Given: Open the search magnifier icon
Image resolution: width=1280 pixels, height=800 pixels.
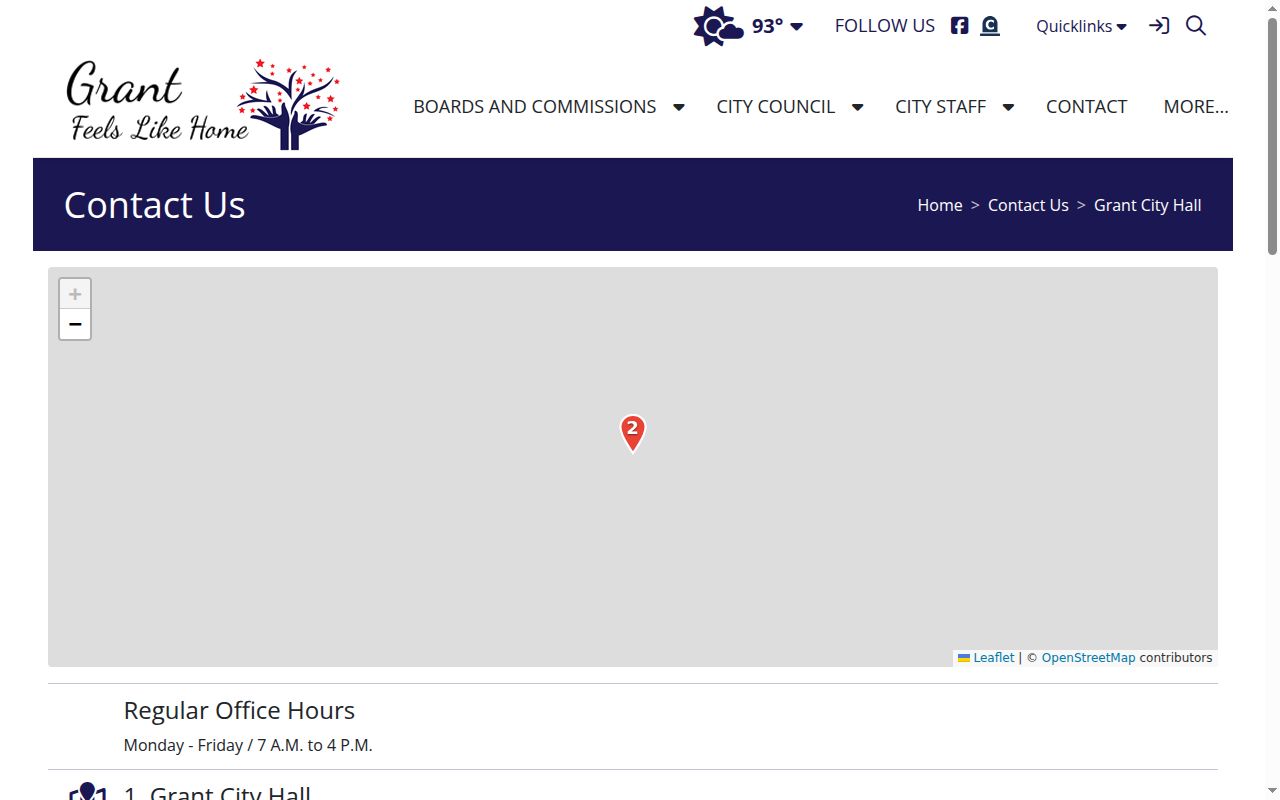Looking at the screenshot, I should pyautogui.click(x=1196, y=26).
